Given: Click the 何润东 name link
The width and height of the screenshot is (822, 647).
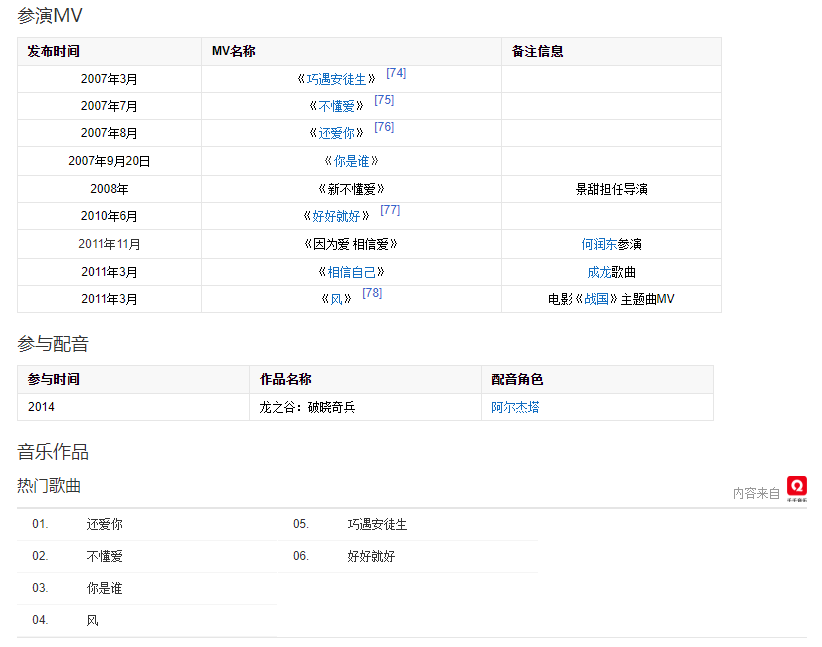Looking at the screenshot, I should pyautogui.click(x=599, y=244).
